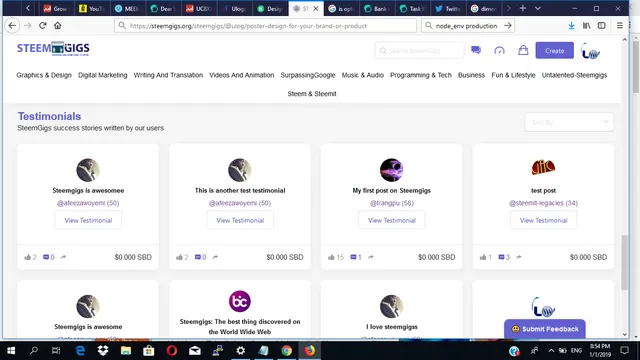View Testimonial for 'Steemgigs is awesomee'
Image resolution: width=640 pixels, height=360 pixels.
coord(88,220)
